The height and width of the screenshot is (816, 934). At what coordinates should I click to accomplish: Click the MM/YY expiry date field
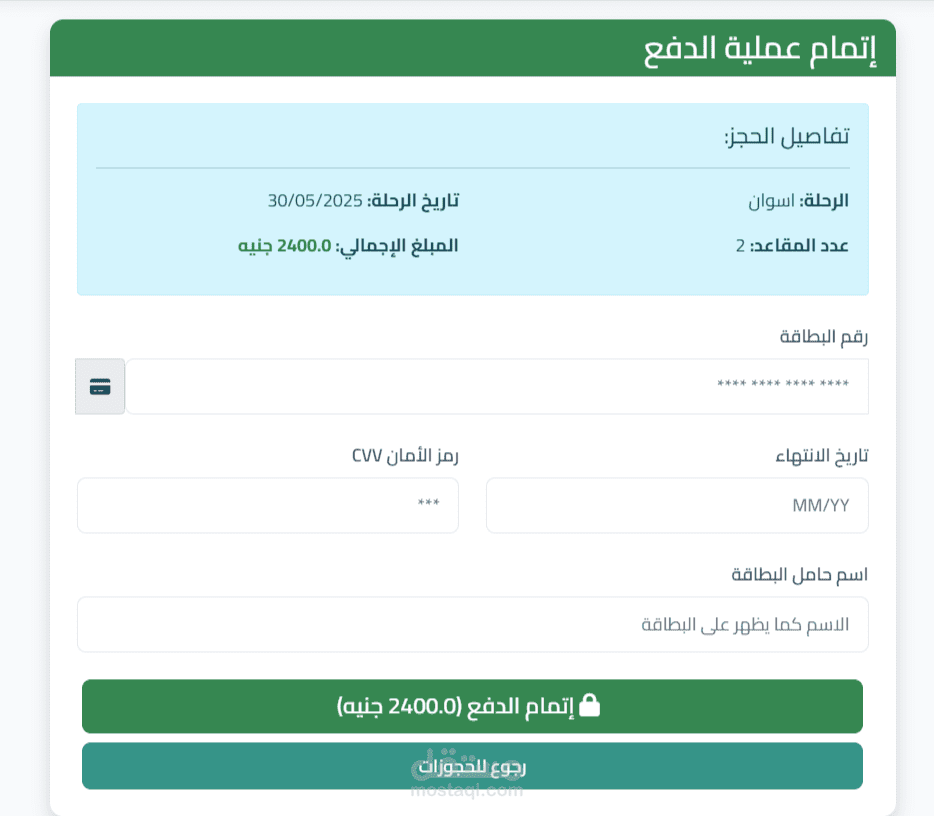pyautogui.click(x=677, y=506)
